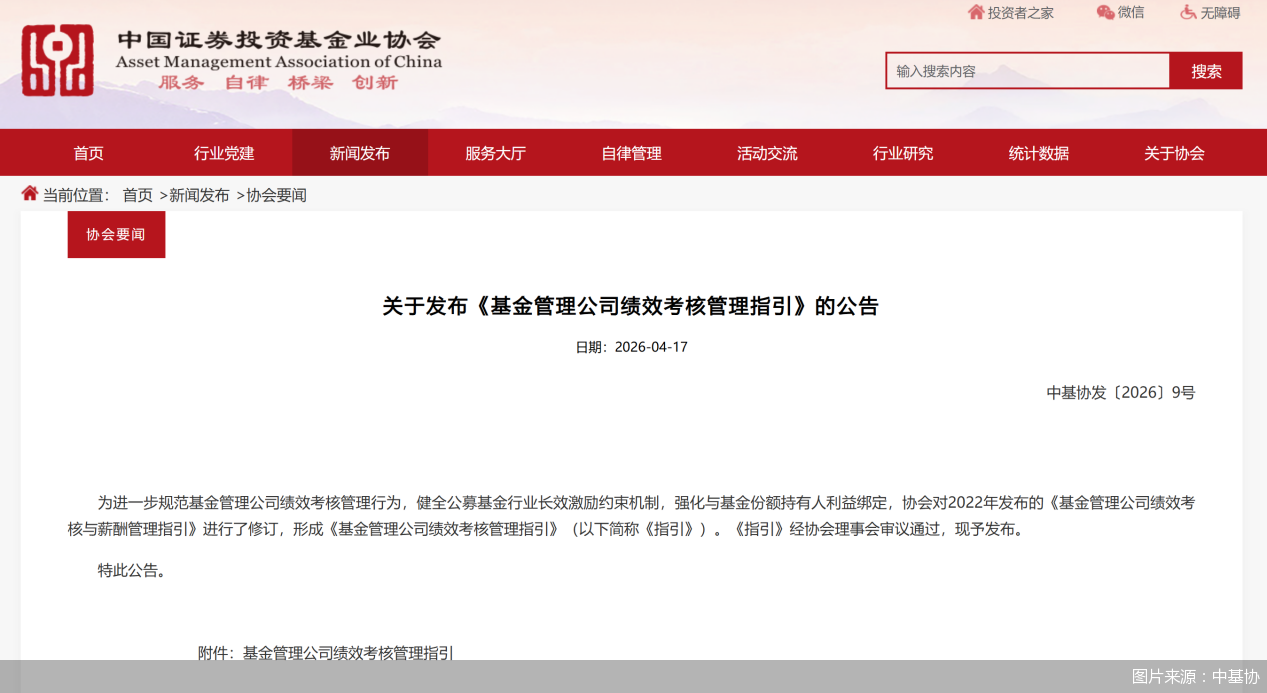
Task: Open the 行业研究 menu item
Action: (903, 152)
